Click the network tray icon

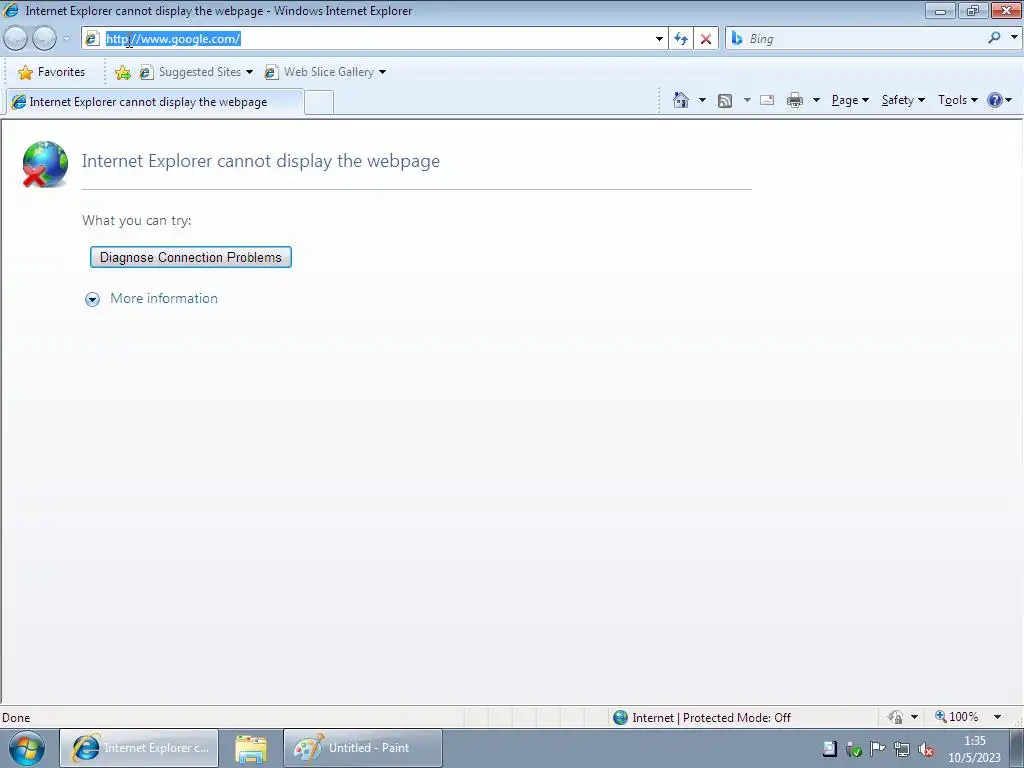(x=902, y=750)
